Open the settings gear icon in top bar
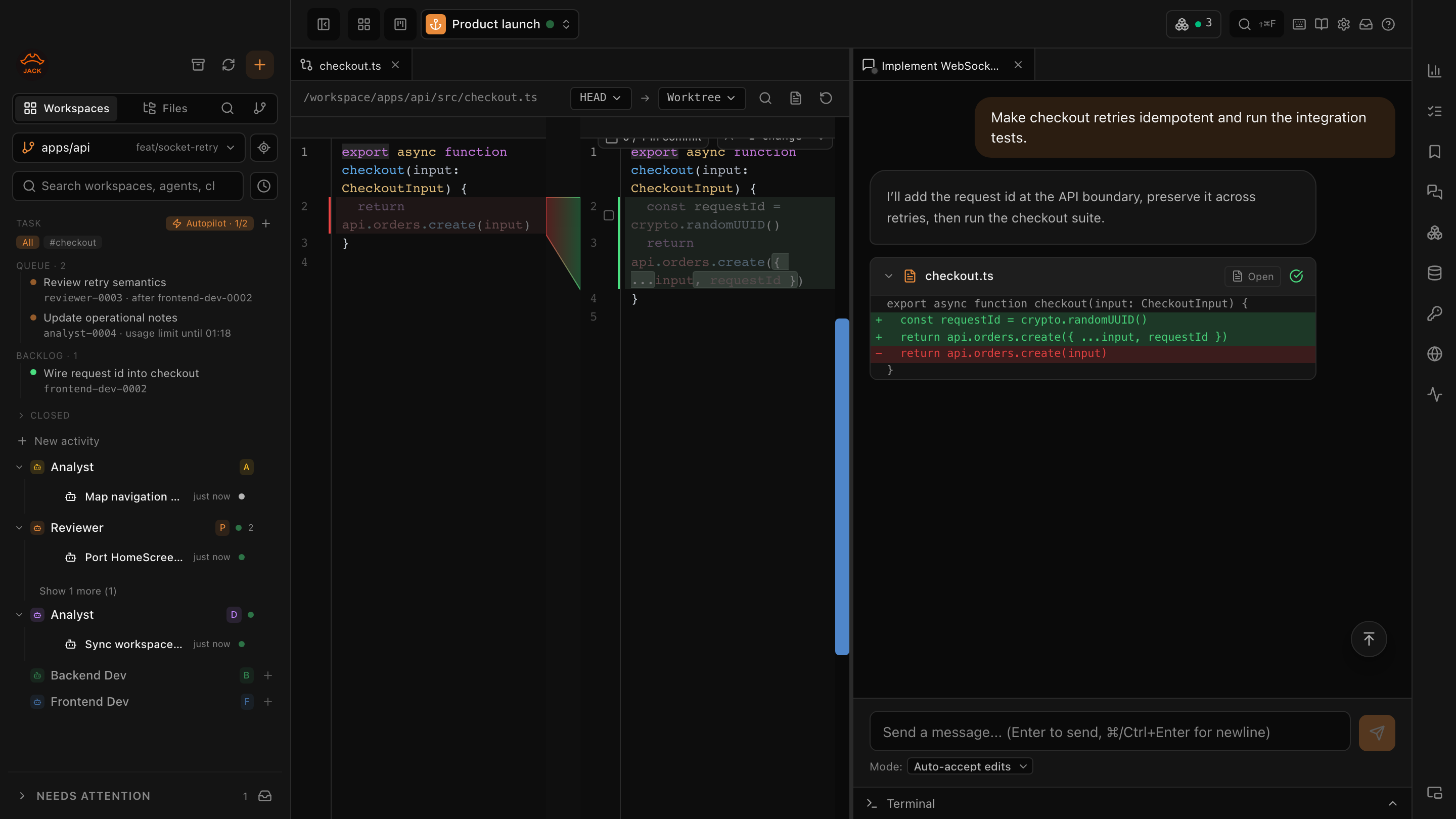1456x819 pixels. (1344, 24)
